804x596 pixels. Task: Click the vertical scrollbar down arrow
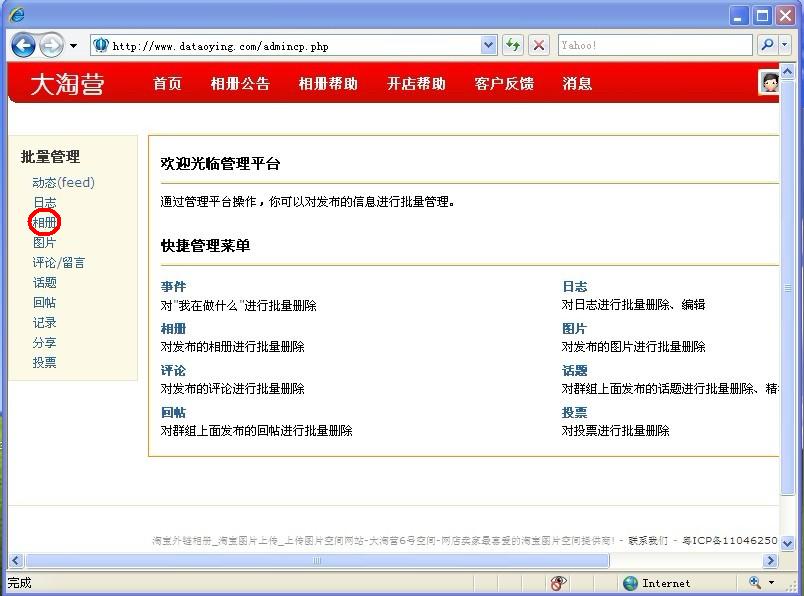[x=788, y=543]
